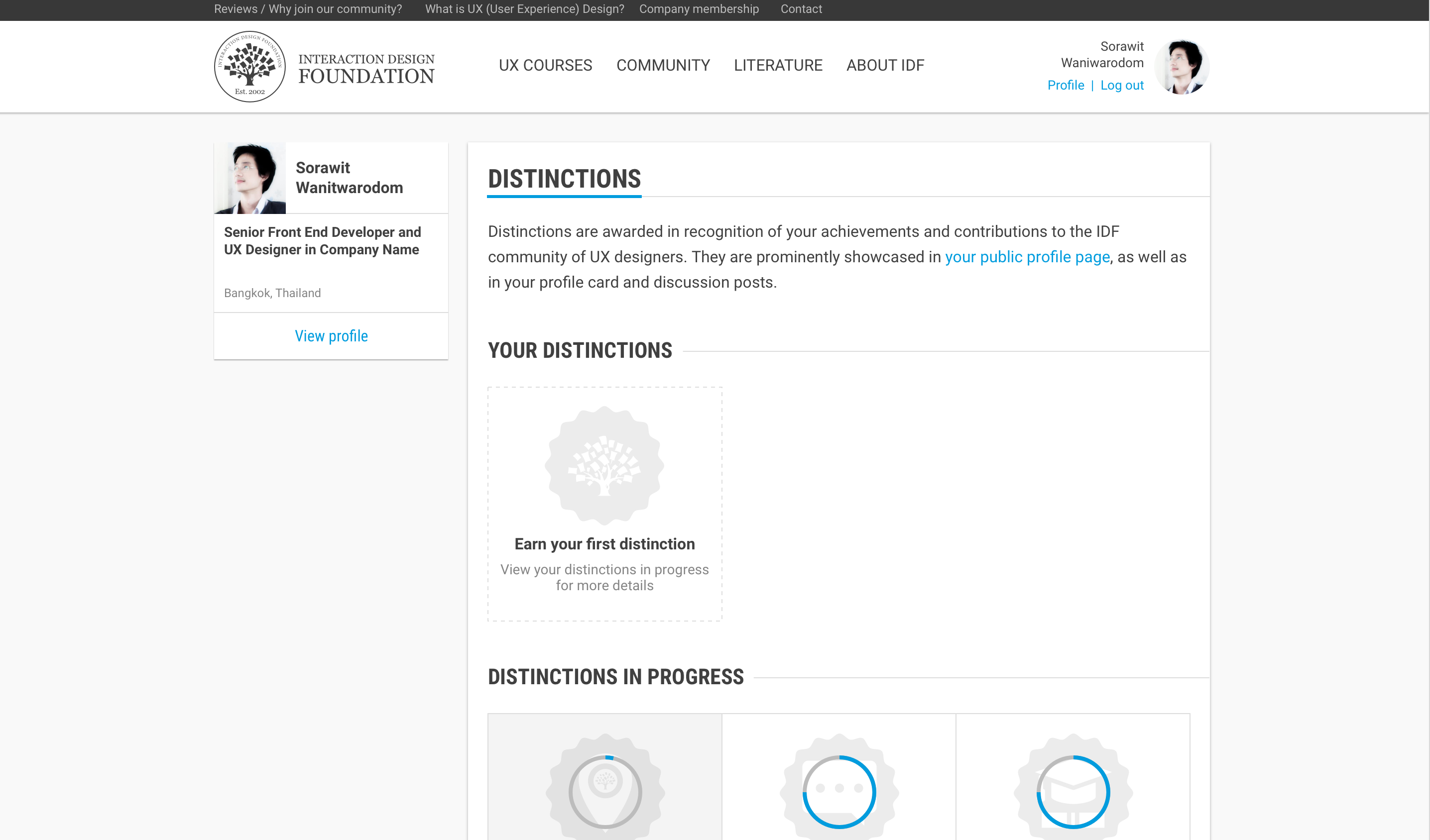Viewport: 1430px width, 840px height.
Task: Open the COMMUNITY menu
Action: point(663,65)
